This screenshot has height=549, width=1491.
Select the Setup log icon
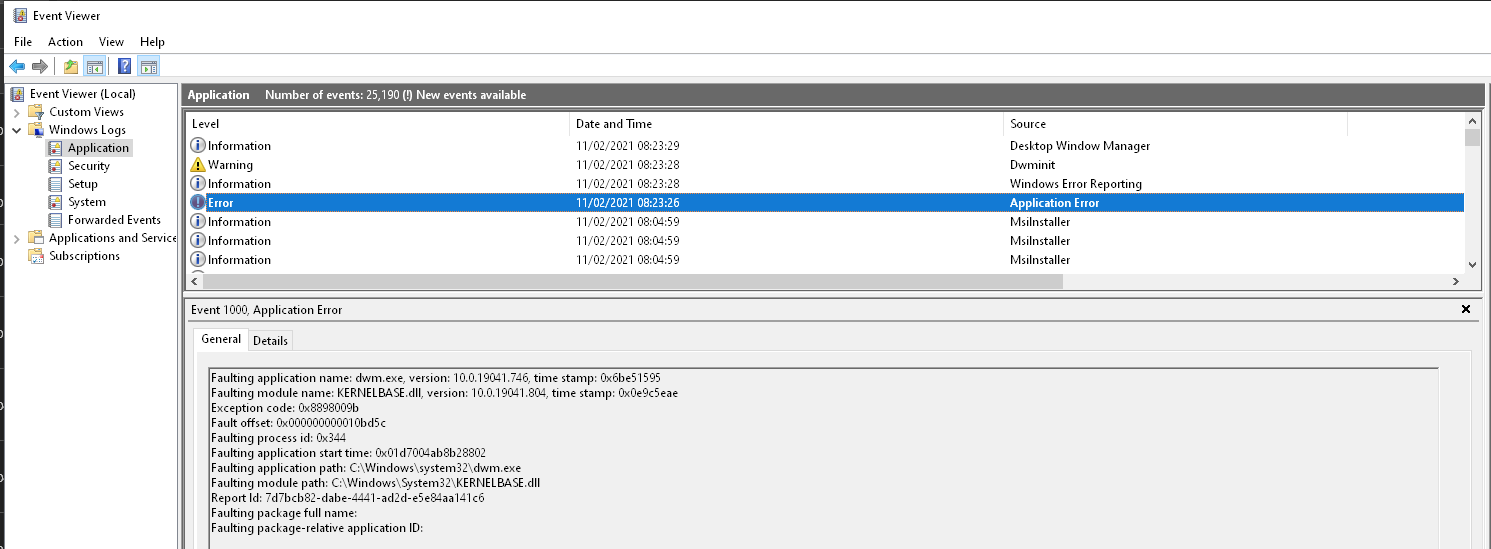click(x=55, y=184)
